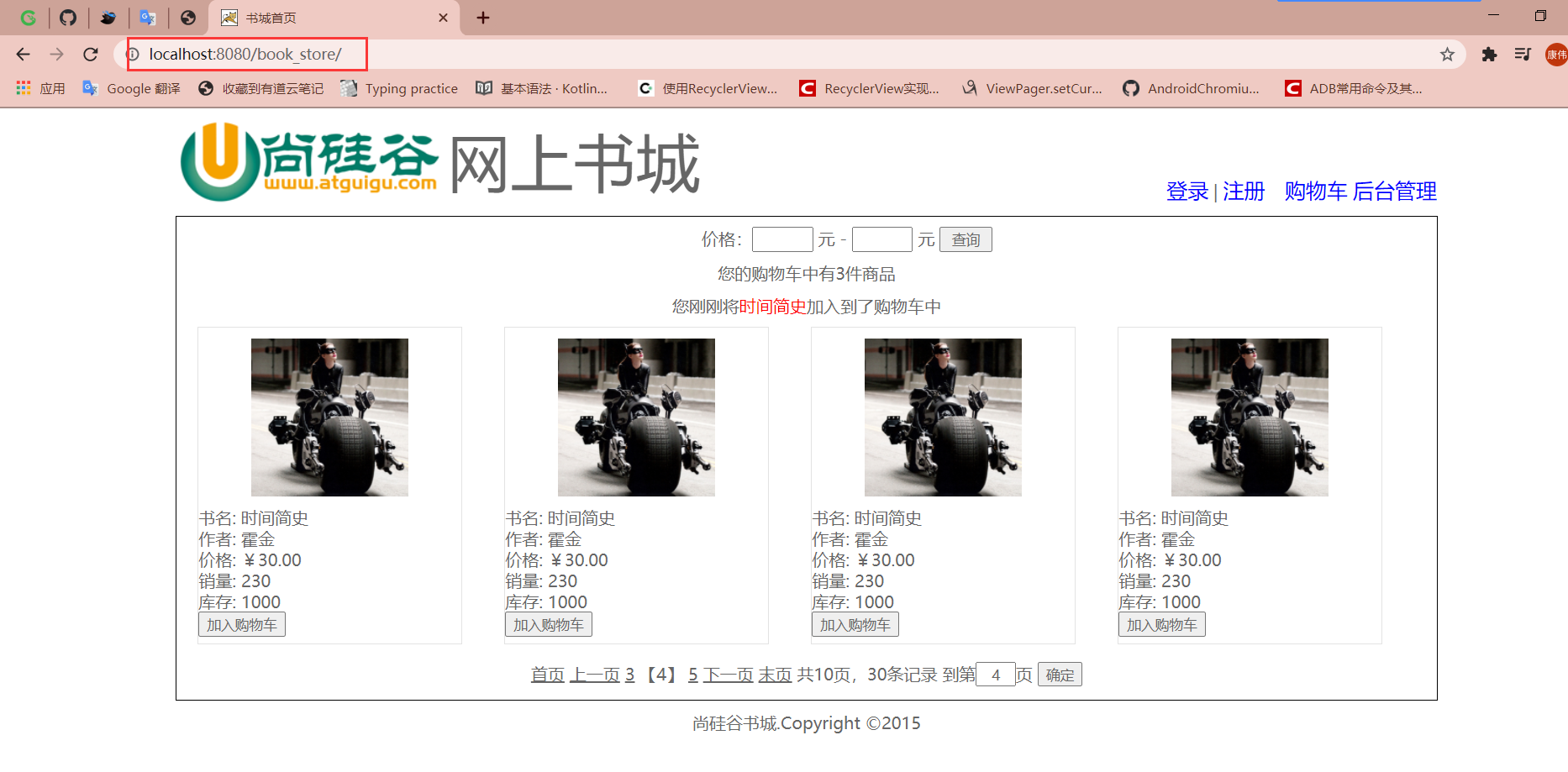Viewport: 1568px width, 772px height.
Task: Open the Google 翻译 bookmark
Action: [x=132, y=88]
